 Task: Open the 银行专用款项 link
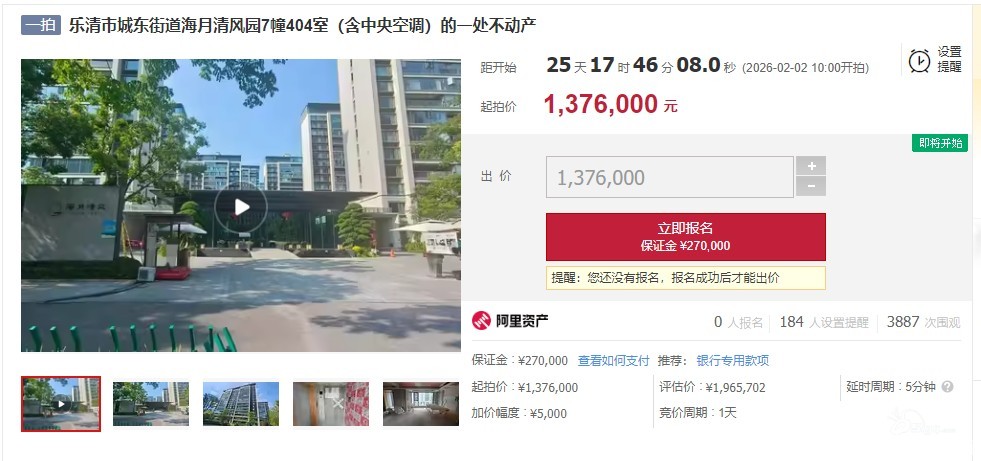[x=733, y=361]
